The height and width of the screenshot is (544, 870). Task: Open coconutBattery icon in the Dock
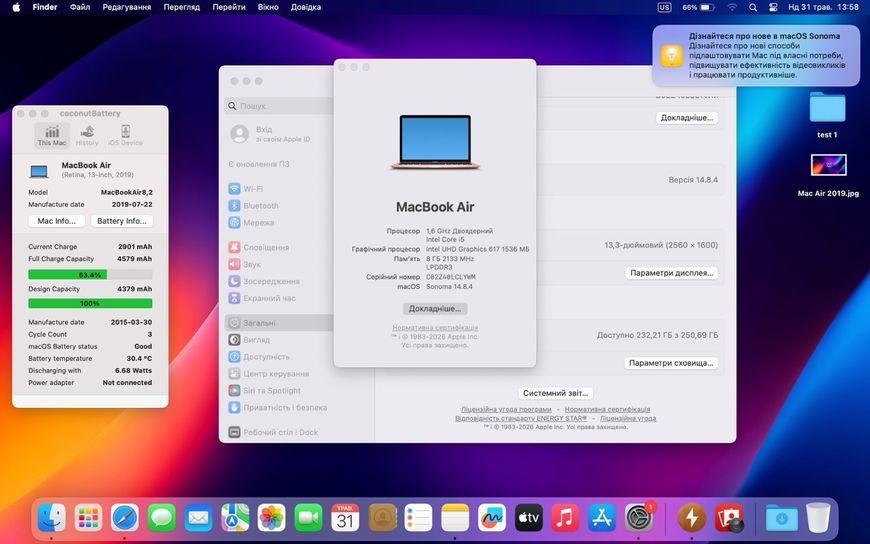coord(691,518)
